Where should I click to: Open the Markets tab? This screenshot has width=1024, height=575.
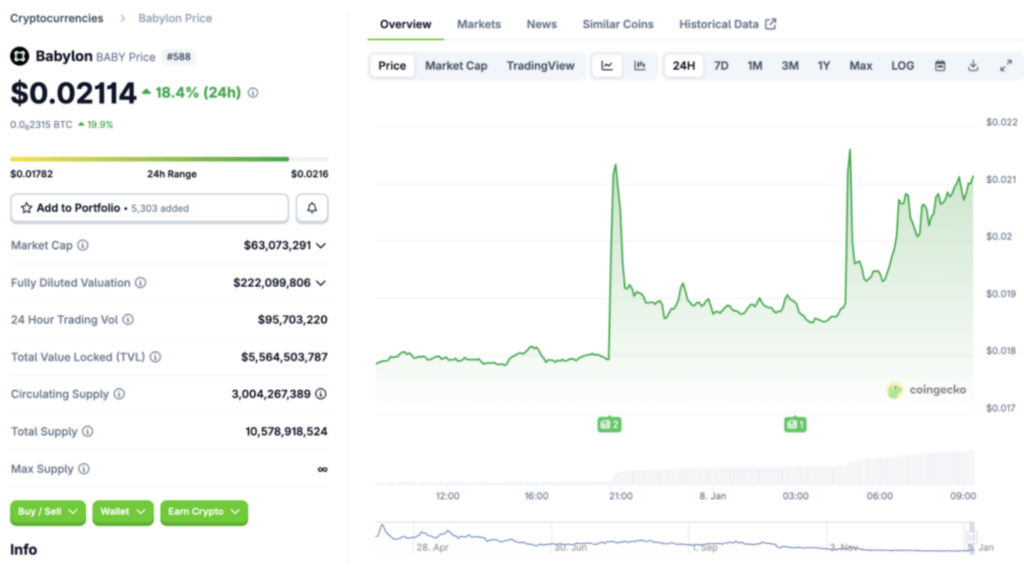479,24
